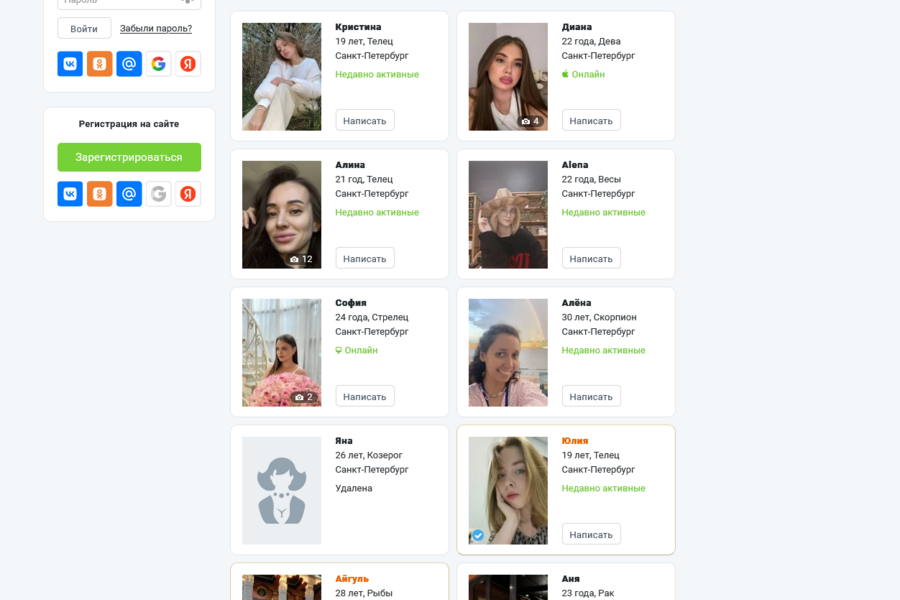
Task: Open the profile name Alena
Action: [575, 165]
